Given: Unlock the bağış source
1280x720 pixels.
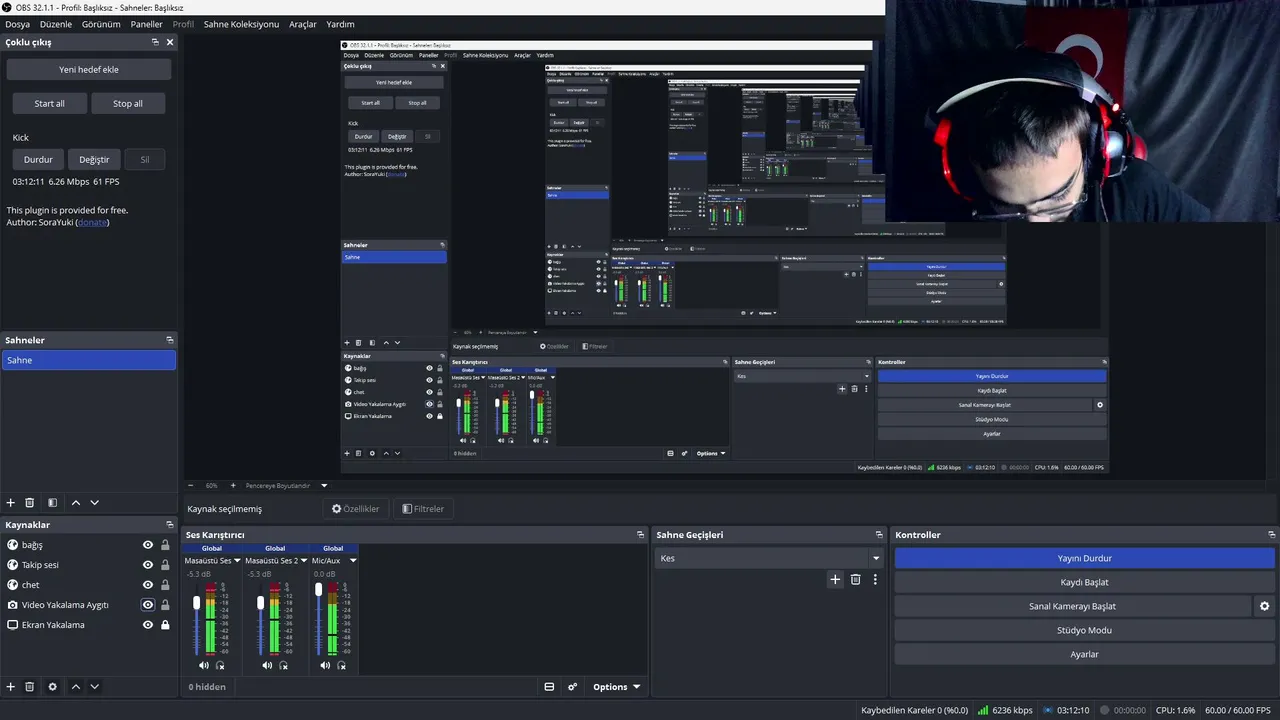Looking at the screenshot, I should [x=165, y=545].
